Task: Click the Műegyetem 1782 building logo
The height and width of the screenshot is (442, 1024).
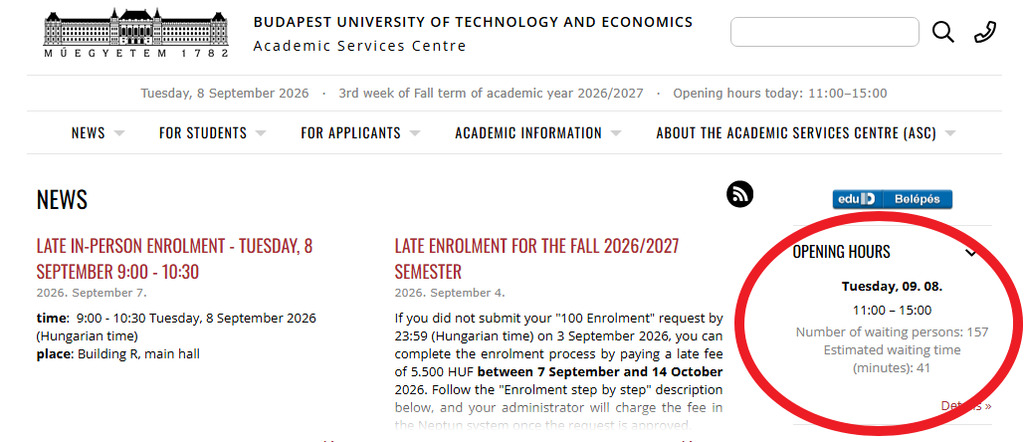Action: coord(136,33)
